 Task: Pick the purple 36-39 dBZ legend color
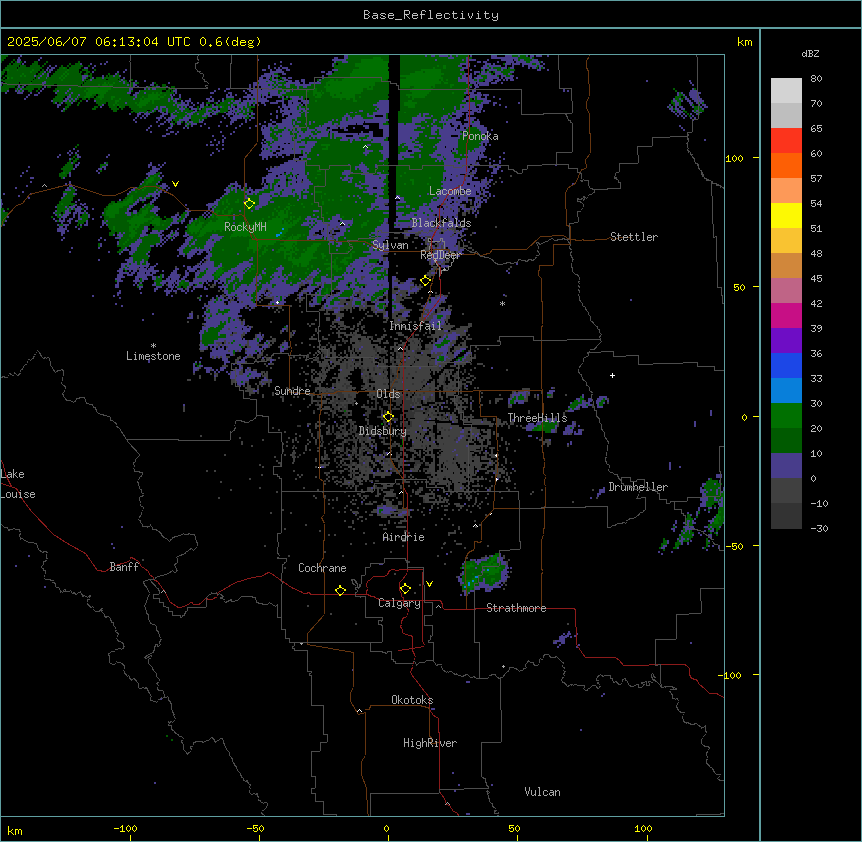point(786,341)
